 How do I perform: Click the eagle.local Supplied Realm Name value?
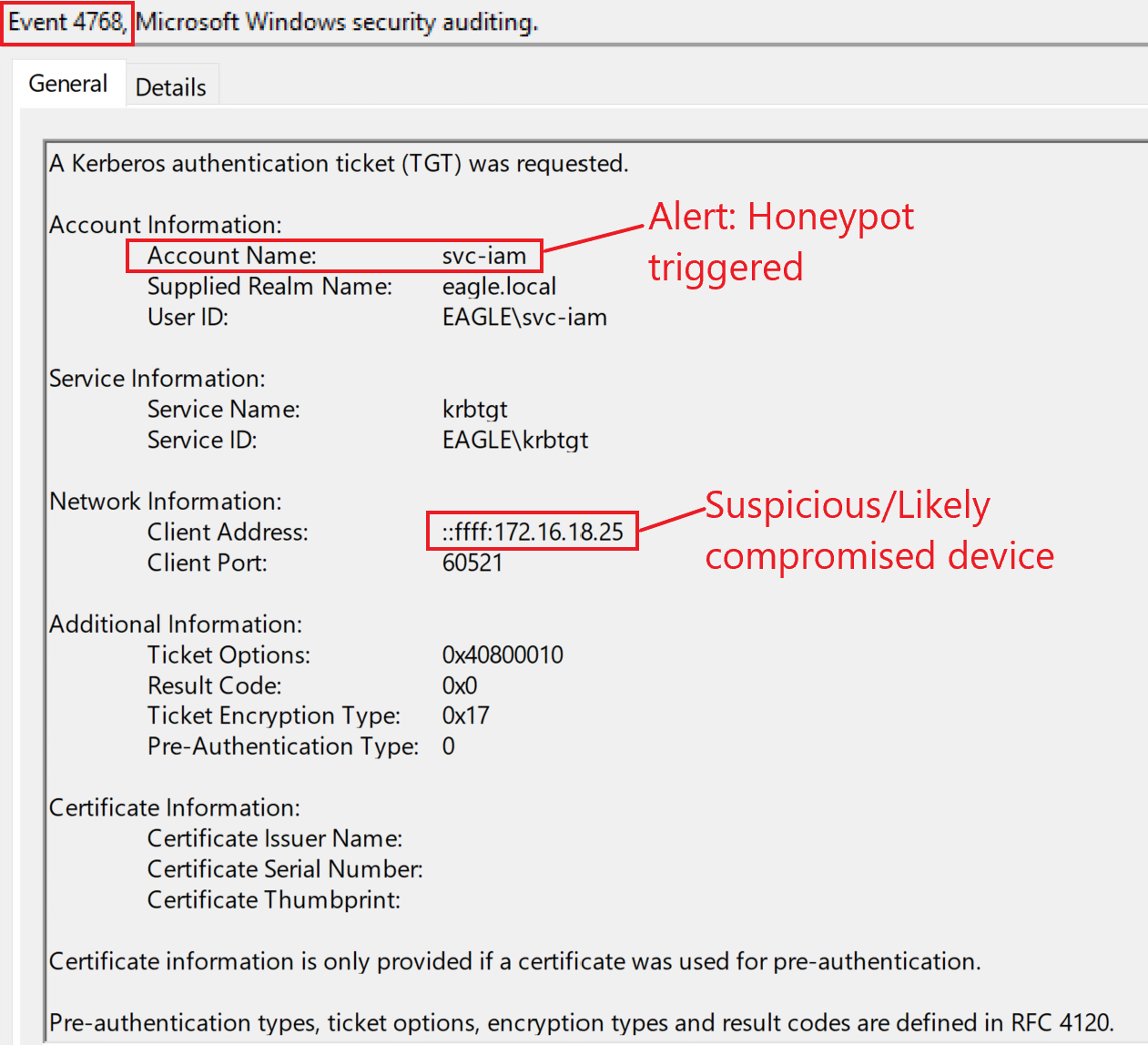(499, 287)
